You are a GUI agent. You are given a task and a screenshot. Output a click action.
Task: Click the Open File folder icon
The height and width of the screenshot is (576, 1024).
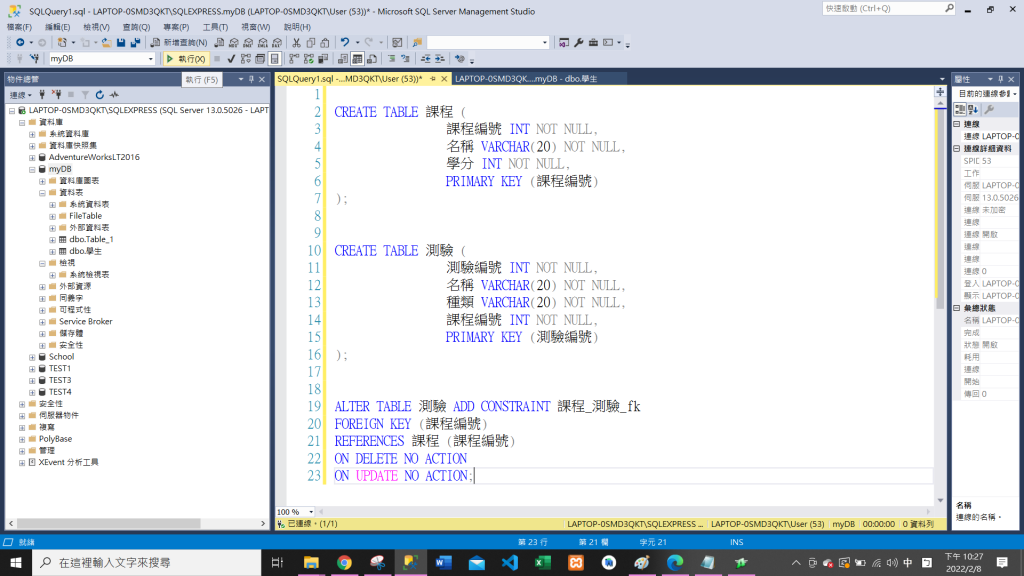[x=106, y=42]
